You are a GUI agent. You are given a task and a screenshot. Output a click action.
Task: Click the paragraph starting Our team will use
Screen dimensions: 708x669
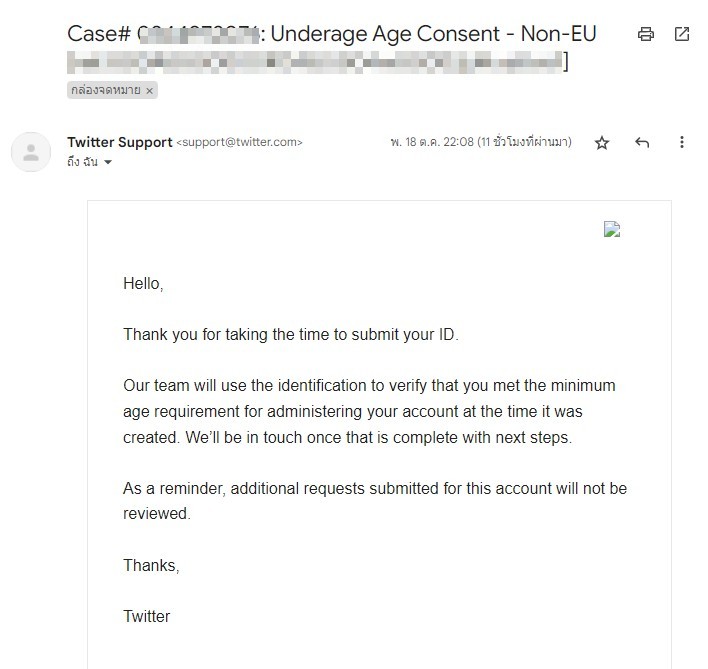pos(369,411)
